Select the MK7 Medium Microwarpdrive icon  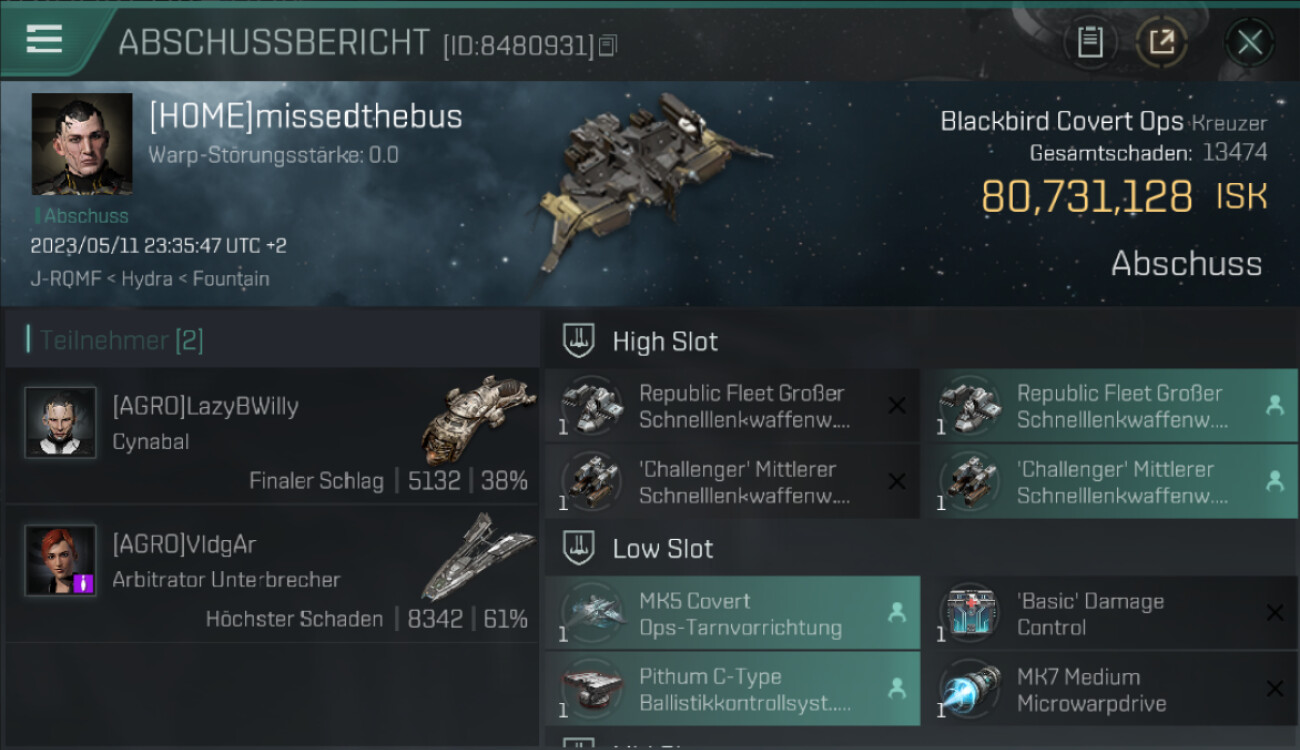[x=969, y=689]
